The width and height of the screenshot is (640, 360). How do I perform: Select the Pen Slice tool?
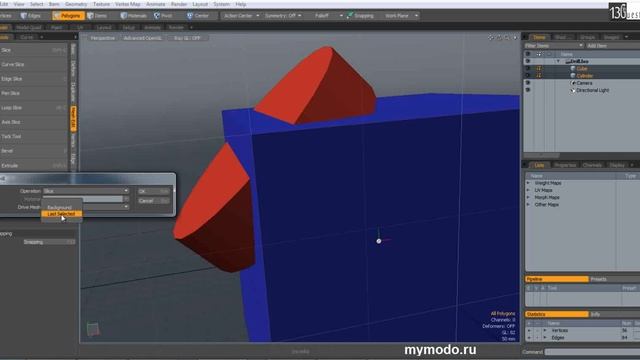pyautogui.click(x=33, y=93)
